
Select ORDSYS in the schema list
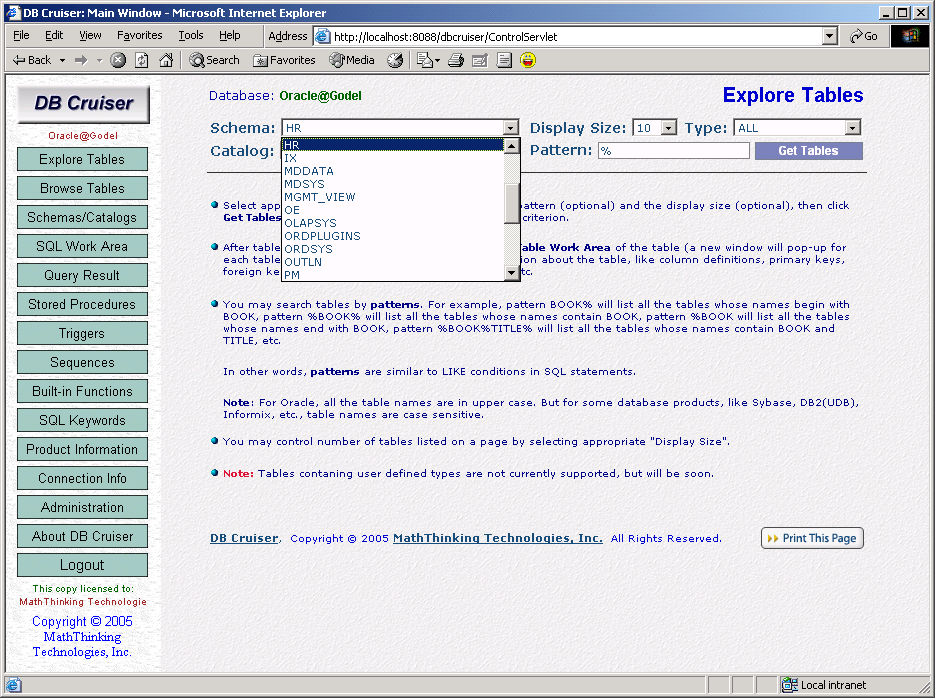pos(393,249)
